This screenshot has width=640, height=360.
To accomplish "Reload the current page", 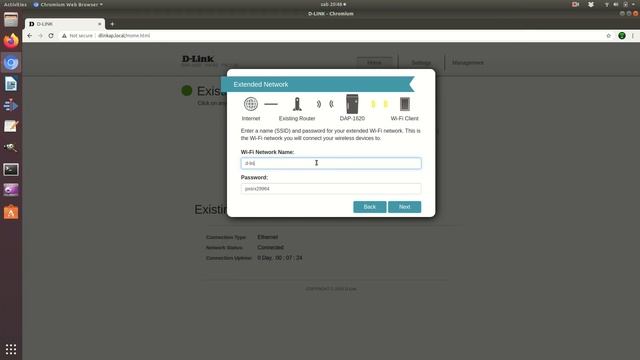I will point(51,36).
